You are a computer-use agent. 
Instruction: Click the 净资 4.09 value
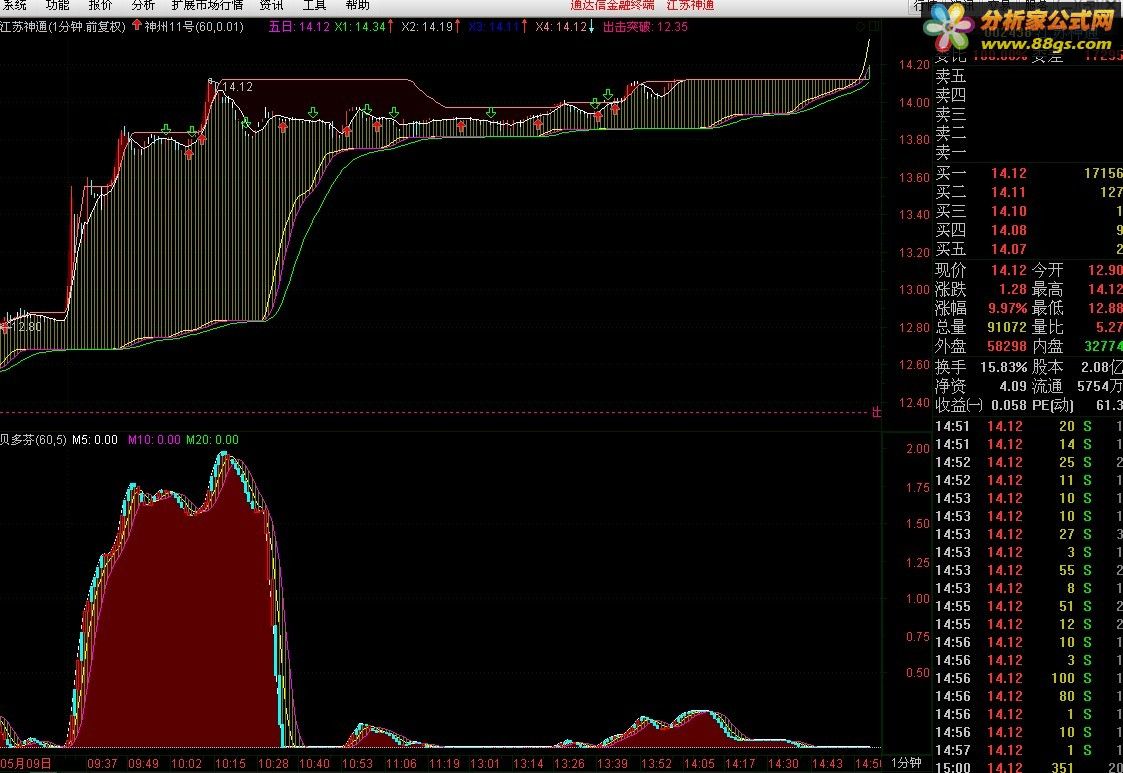coord(1013,386)
